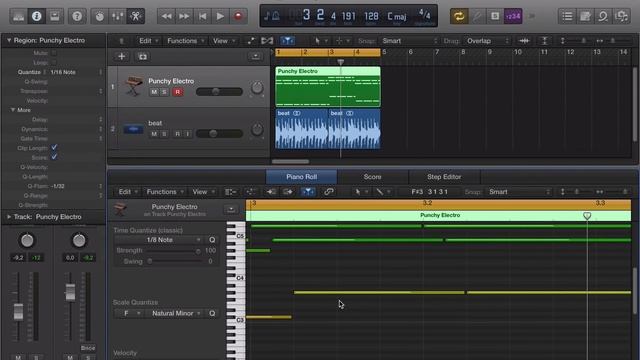Viewport: 640px width, 360px height.
Task: Select the Punchy Electro MIDI region
Action: [328, 87]
